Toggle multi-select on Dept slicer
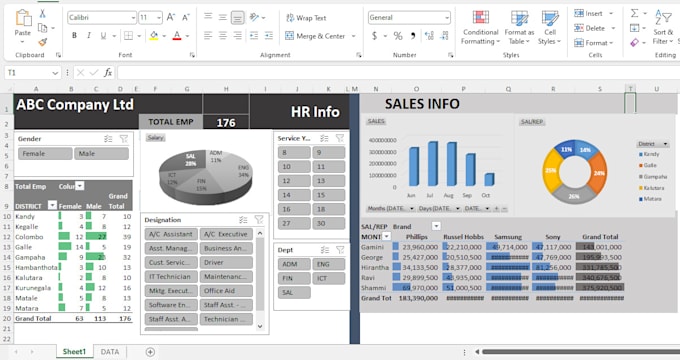Viewport: 680px width, 360px height. coord(324,250)
